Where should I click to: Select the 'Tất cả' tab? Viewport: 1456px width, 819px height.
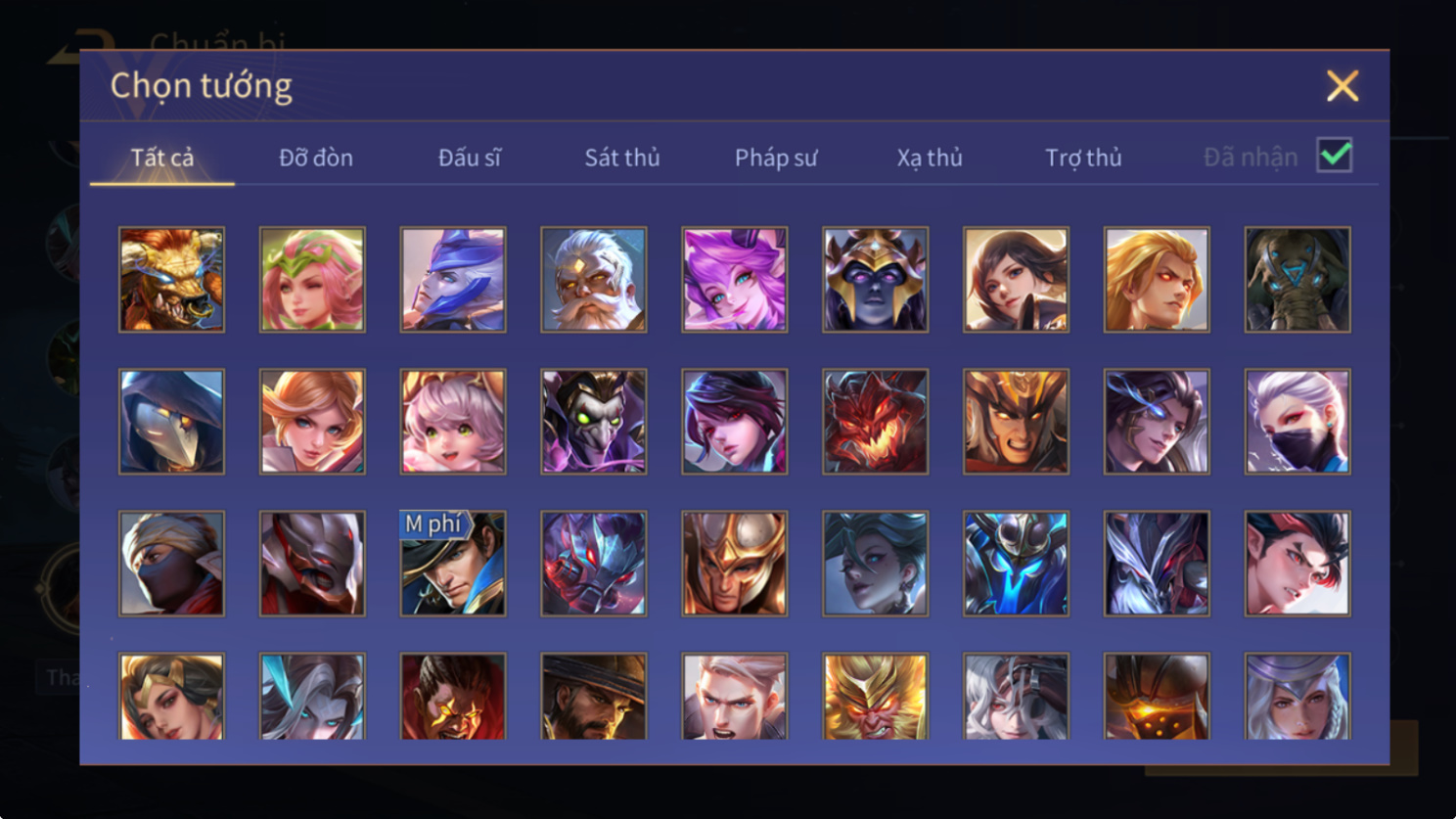pos(162,158)
